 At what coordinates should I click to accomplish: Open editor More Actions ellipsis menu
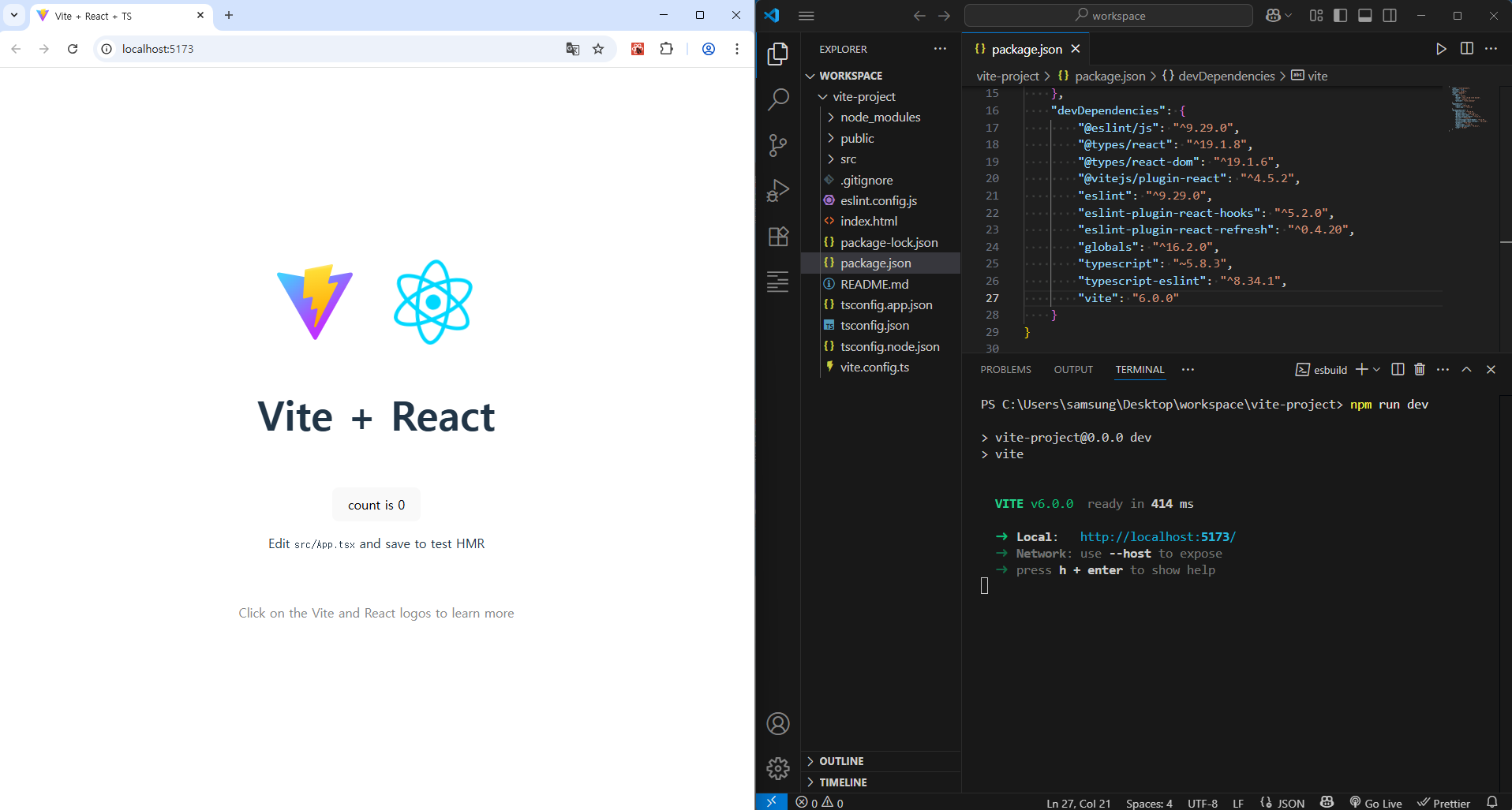pos(1491,49)
